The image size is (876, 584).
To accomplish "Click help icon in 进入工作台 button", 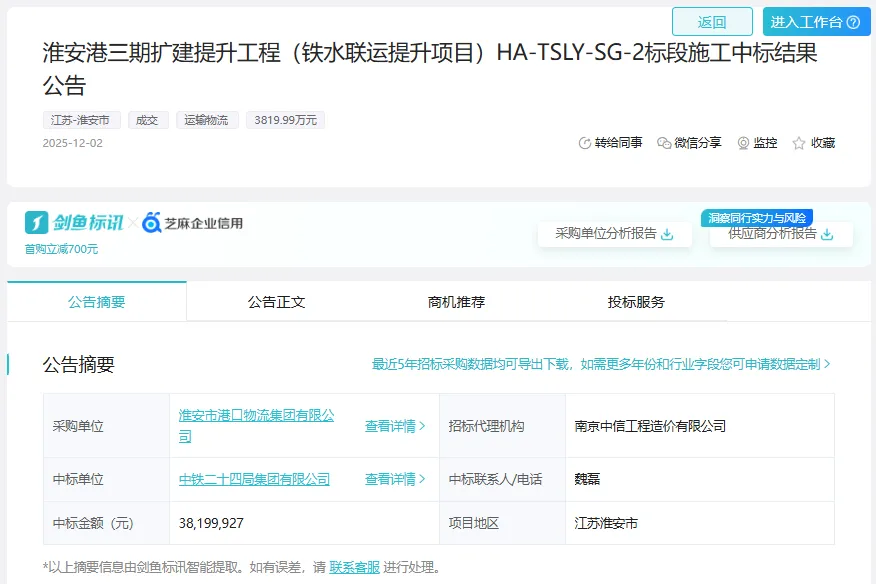I will pyautogui.click(x=853, y=22).
